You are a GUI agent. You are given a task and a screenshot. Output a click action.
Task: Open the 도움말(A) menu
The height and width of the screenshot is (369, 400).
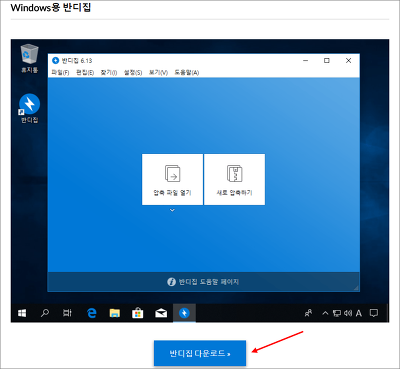click(x=187, y=72)
